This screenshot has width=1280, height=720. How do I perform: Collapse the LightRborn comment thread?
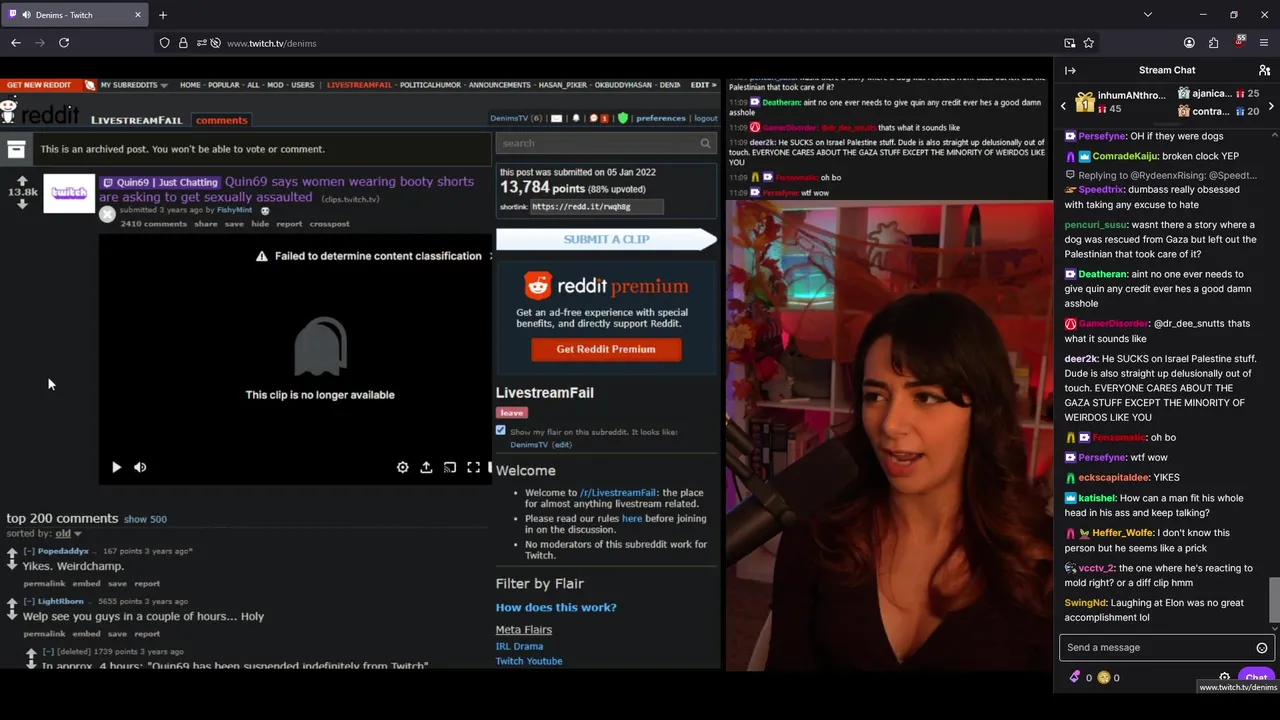[29, 601]
